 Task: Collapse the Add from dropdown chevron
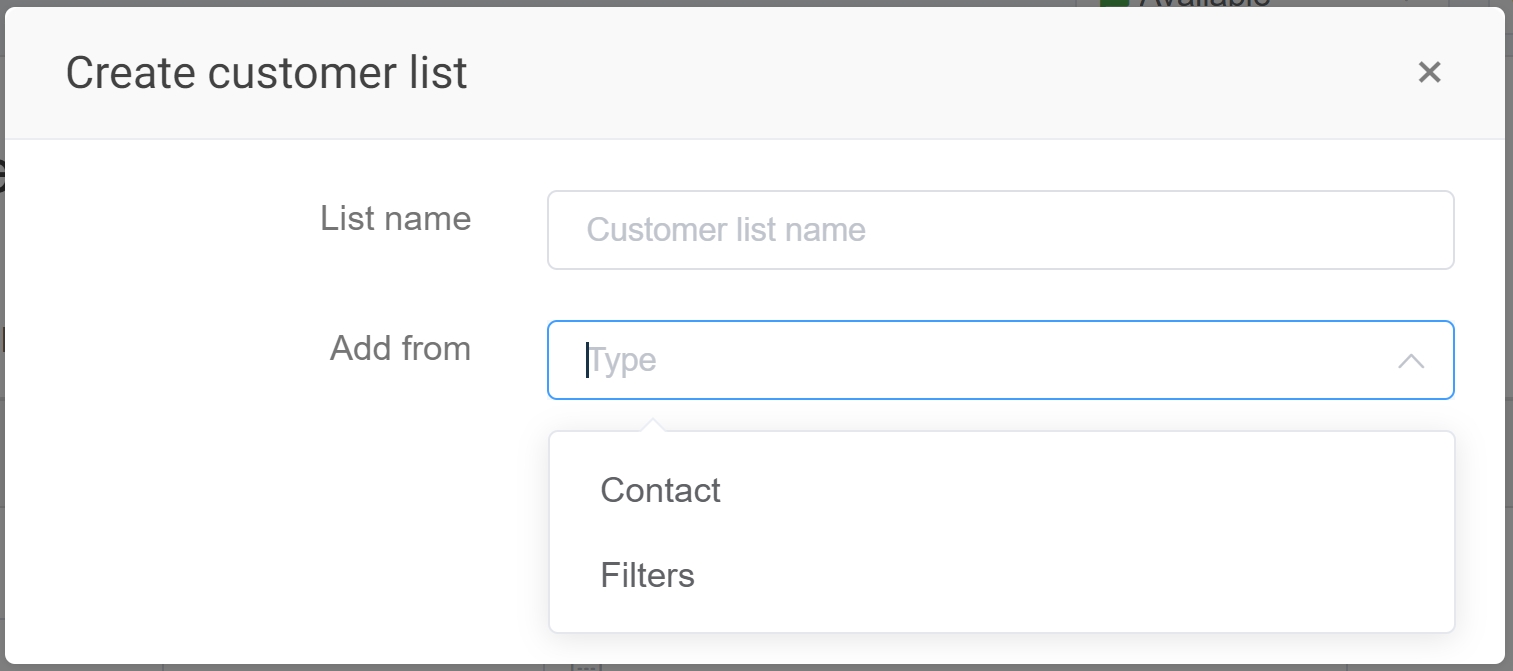point(1410,361)
